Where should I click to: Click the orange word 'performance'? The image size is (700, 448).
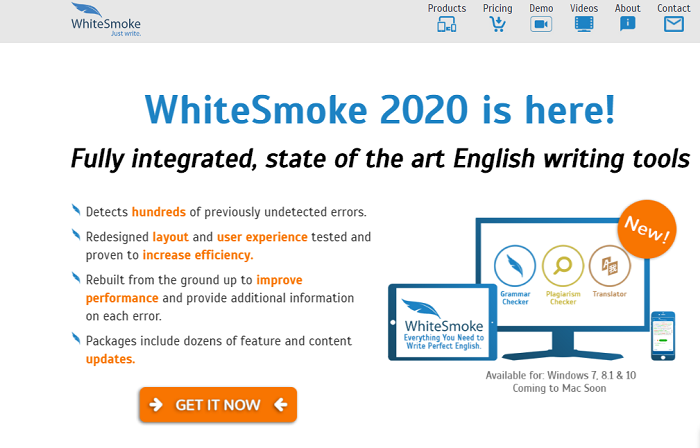coord(122,298)
